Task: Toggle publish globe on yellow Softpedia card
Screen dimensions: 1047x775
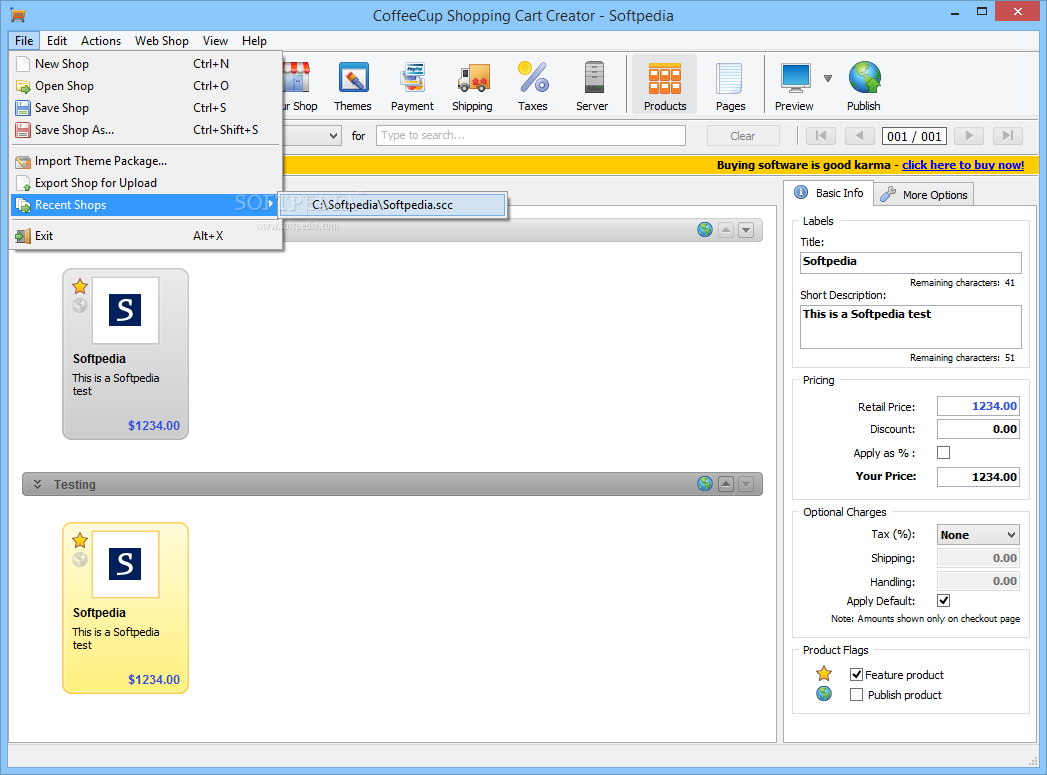Action: point(79,559)
